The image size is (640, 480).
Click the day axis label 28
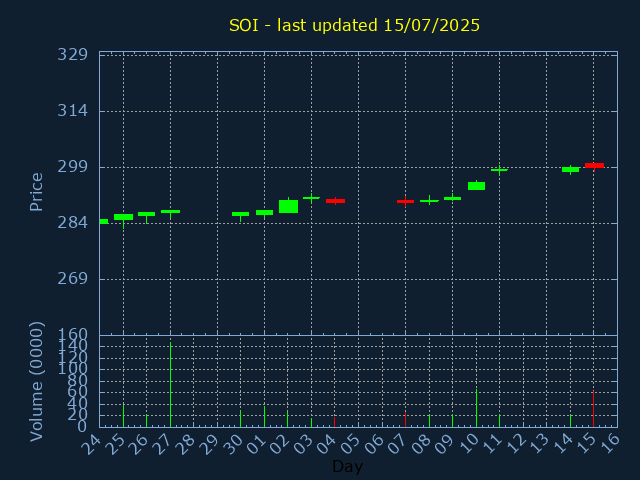185,444
